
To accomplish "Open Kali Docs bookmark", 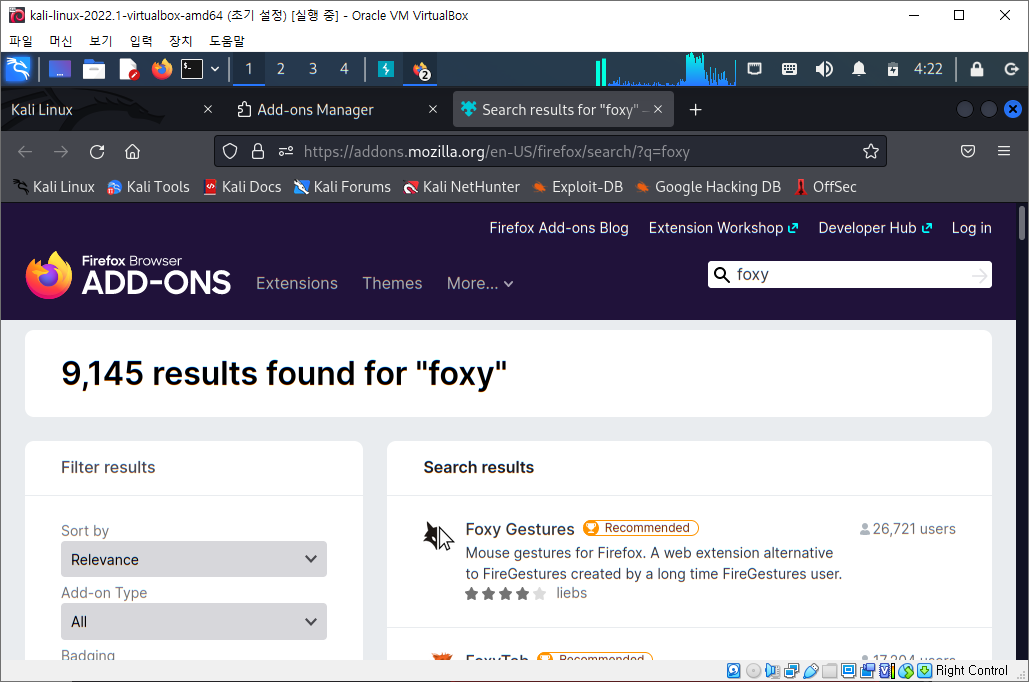I will (x=242, y=187).
